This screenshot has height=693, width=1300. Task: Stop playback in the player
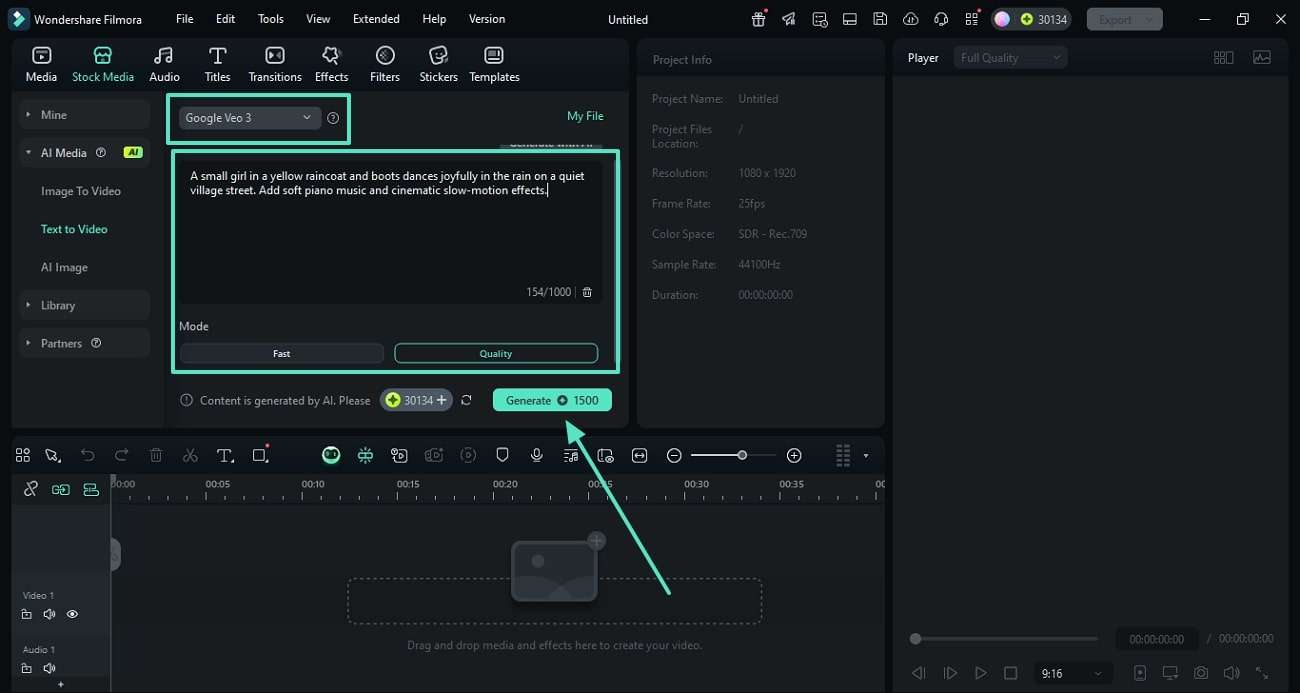click(1011, 673)
